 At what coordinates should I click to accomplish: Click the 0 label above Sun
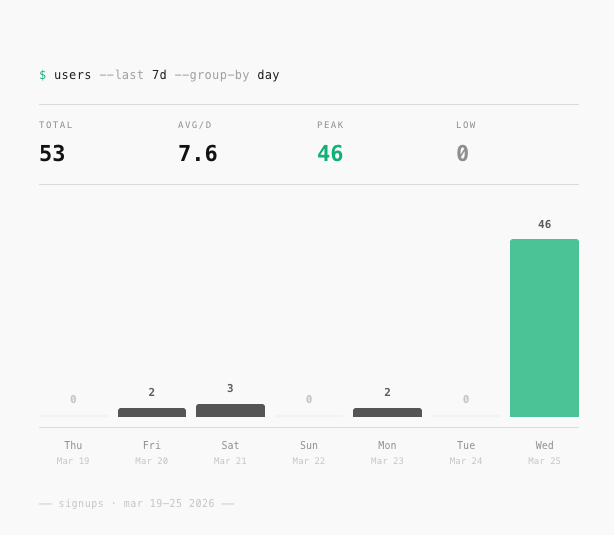(x=309, y=399)
